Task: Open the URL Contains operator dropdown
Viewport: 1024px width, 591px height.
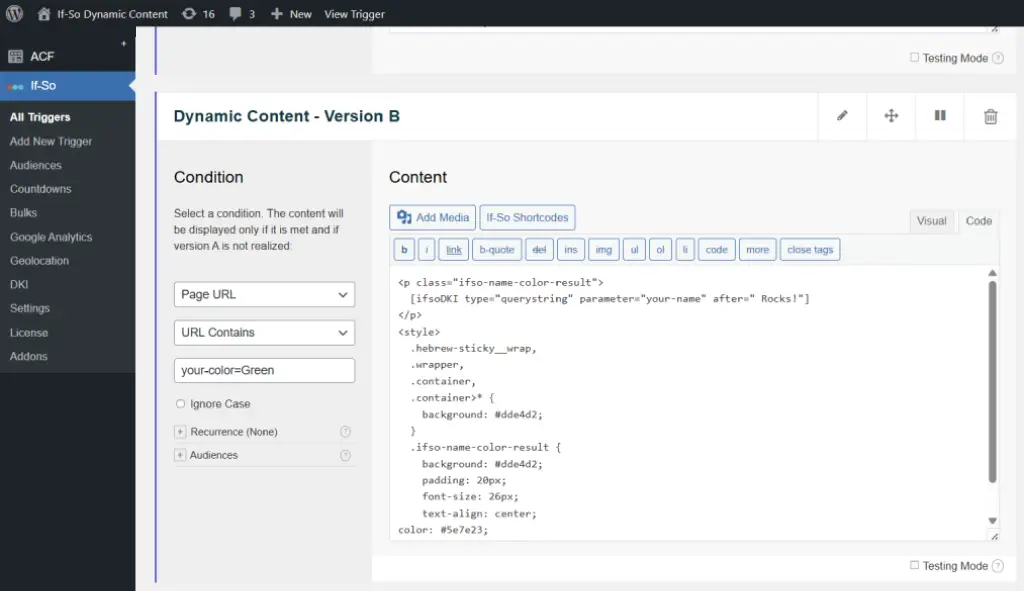Action: point(264,332)
